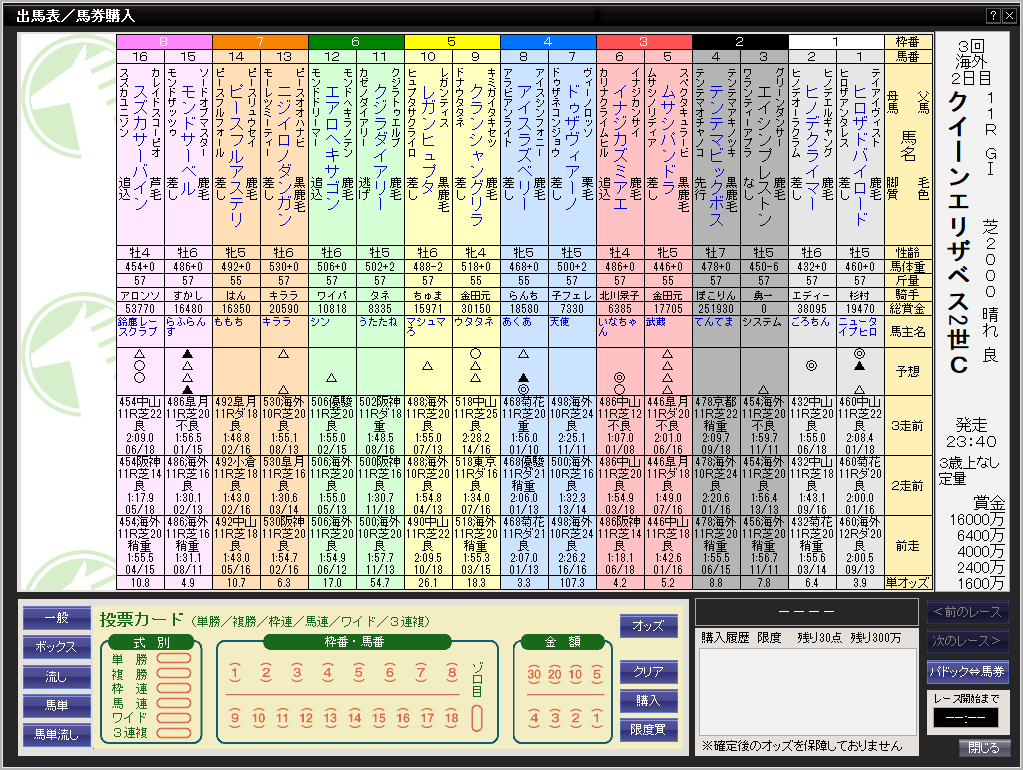Select horse name テンテマビックボス
This screenshot has width=1023, height=770.
tap(716, 154)
